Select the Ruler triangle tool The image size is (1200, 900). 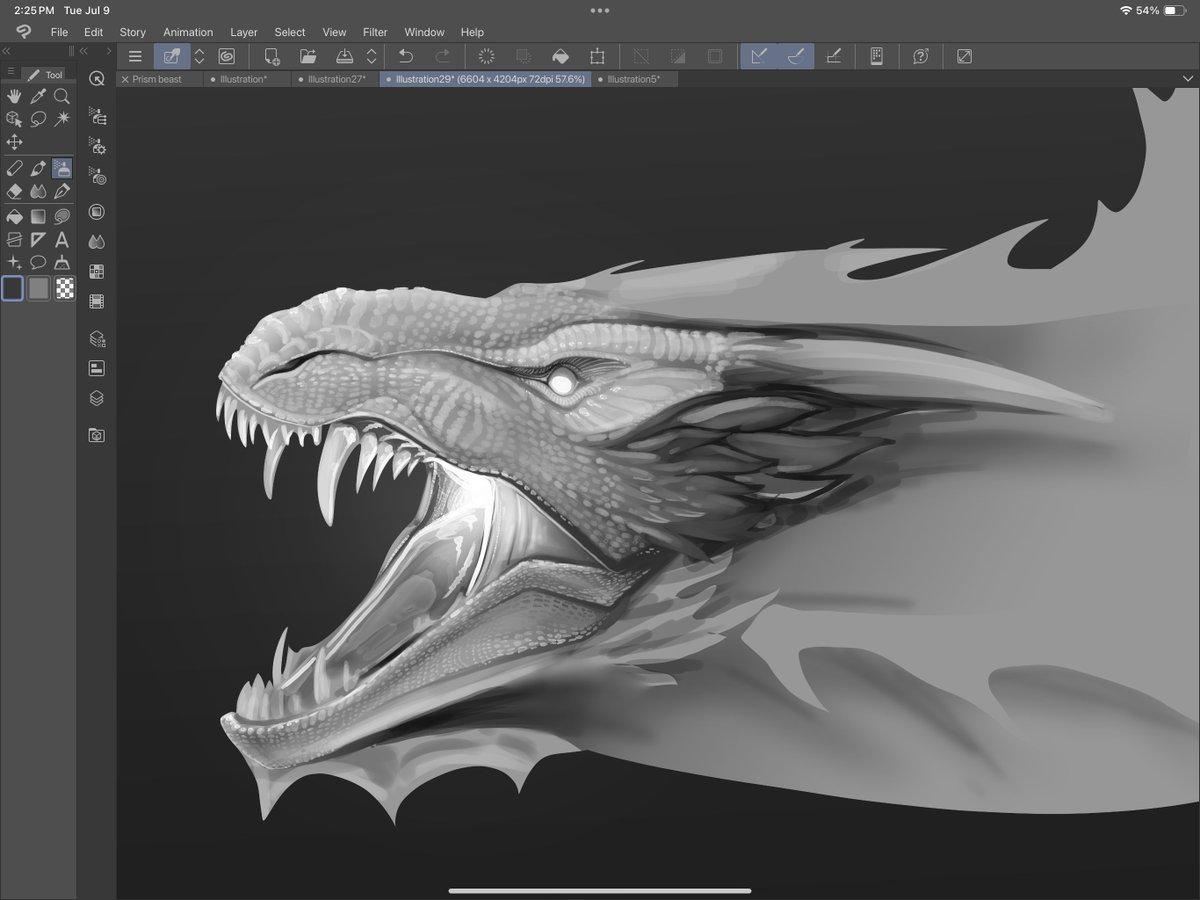(38, 239)
